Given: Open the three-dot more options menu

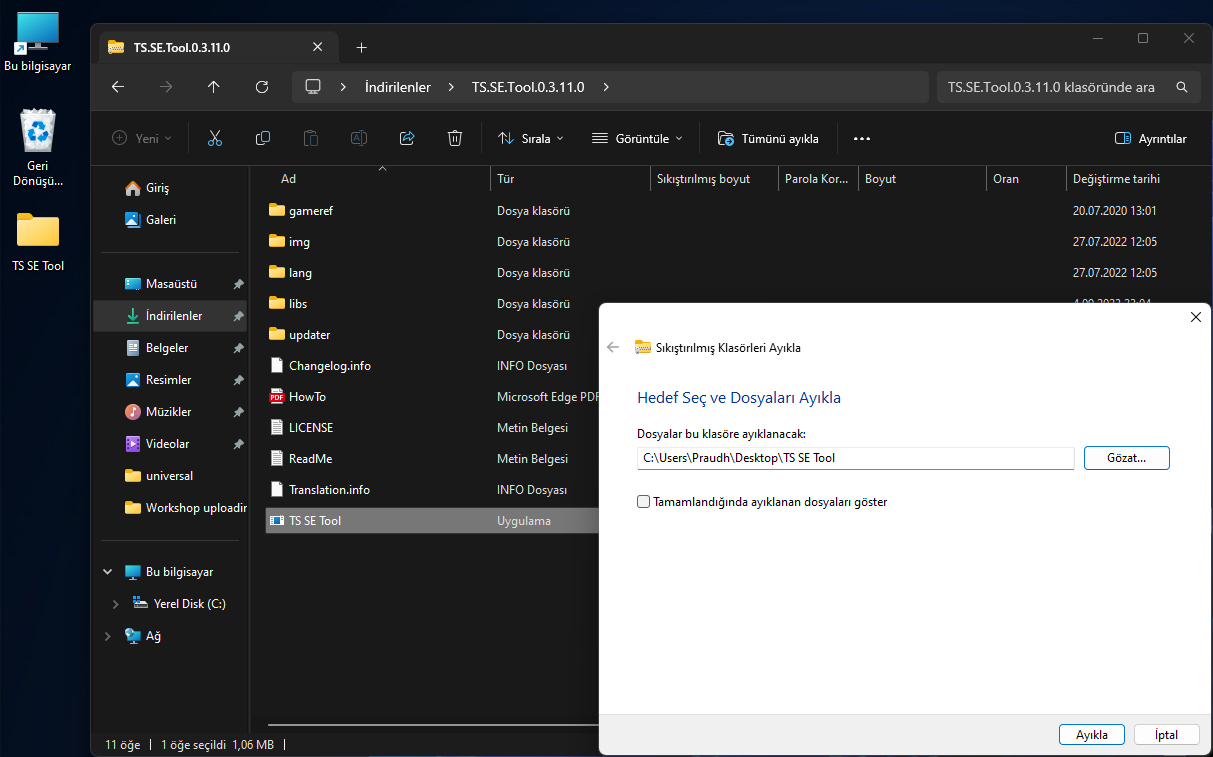Looking at the screenshot, I should coord(862,139).
